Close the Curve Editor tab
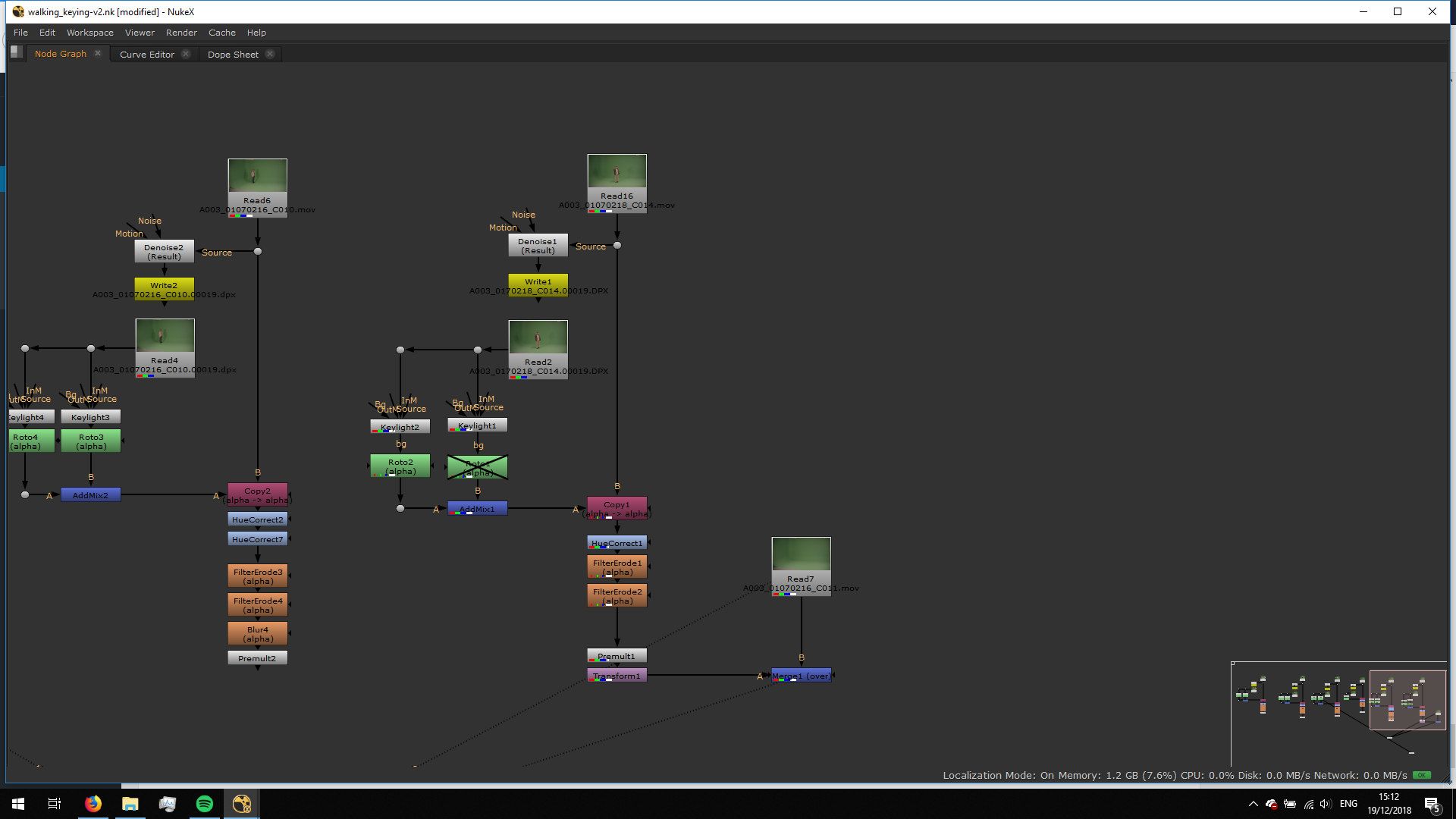The image size is (1456, 819). click(186, 54)
